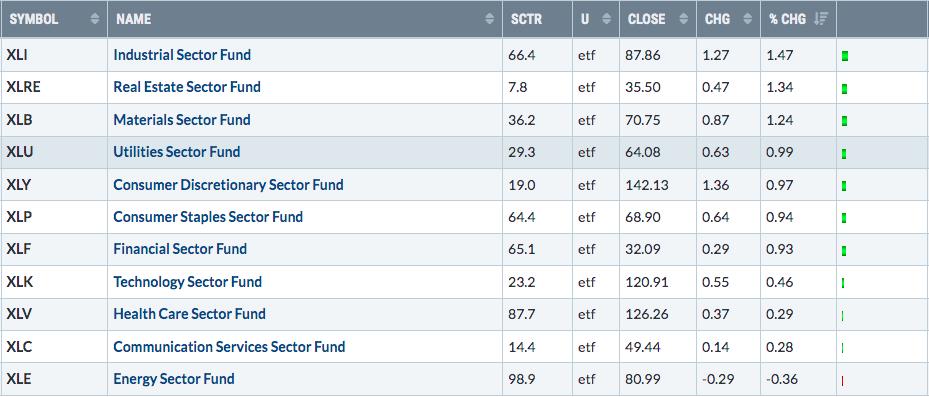Toggle % CHG descending sort icon

click(x=821, y=19)
